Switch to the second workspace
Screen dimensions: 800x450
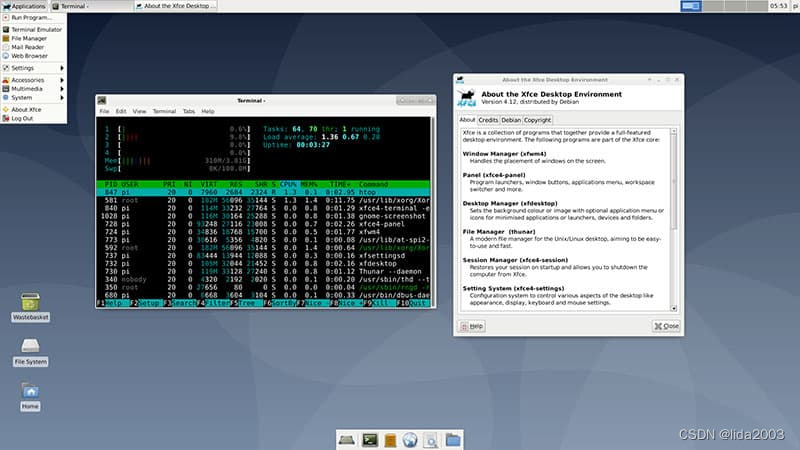[713, 6]
